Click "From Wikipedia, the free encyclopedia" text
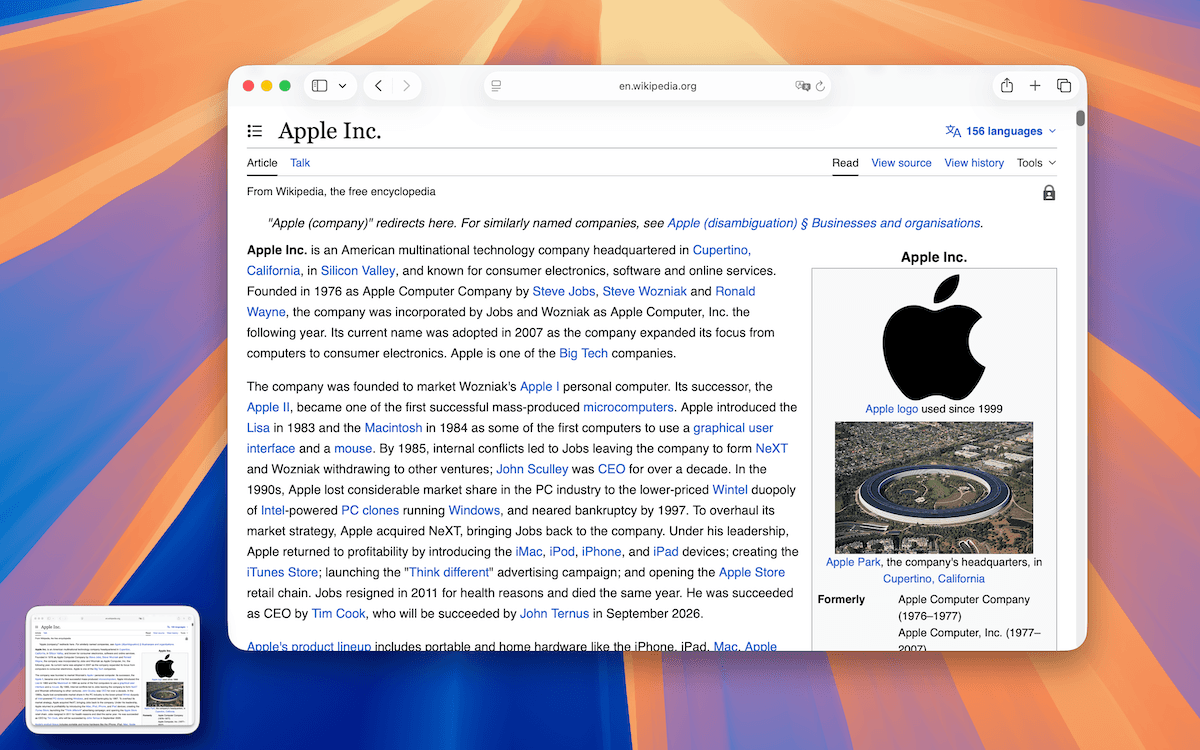1200x750 pixels. pos(341,192)
